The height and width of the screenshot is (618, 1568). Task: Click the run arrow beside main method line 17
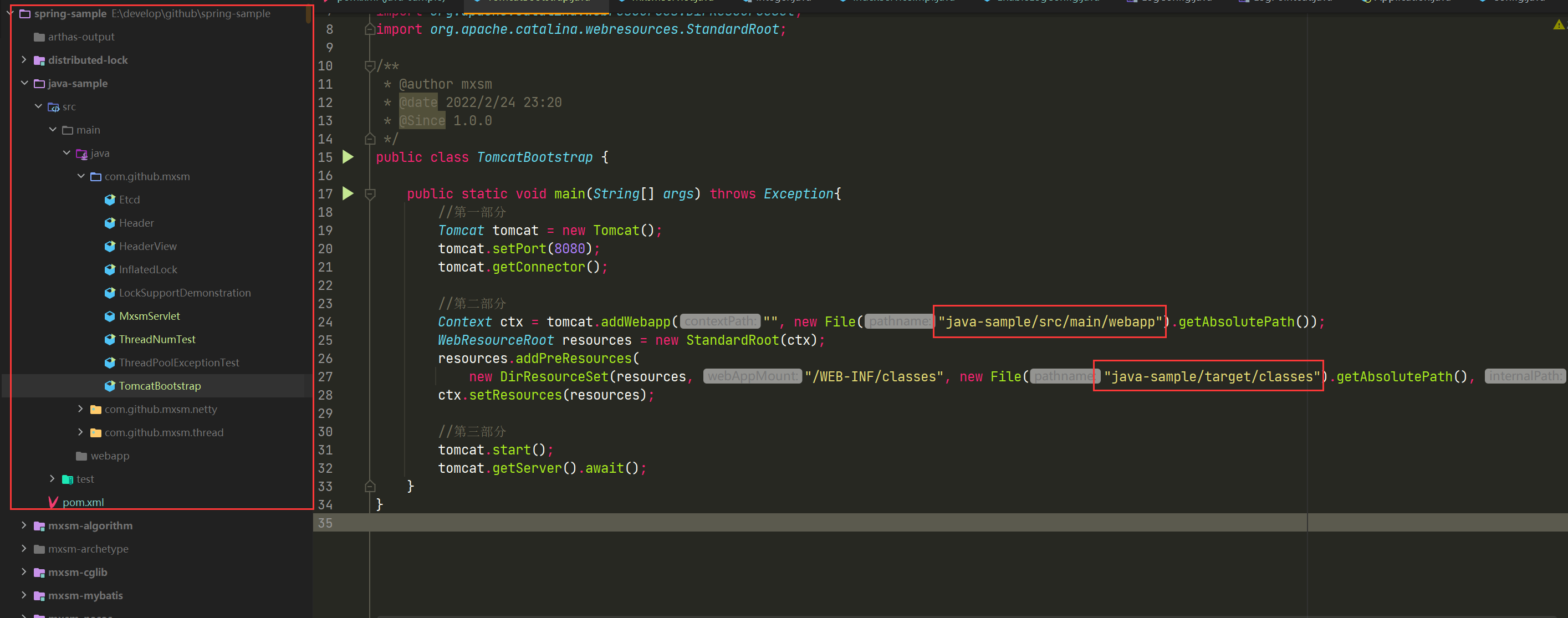tap(348, 193)
